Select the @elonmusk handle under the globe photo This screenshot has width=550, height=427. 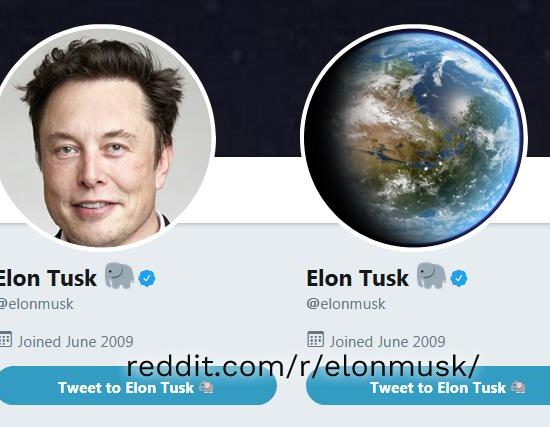pyautogui.click(x=346, y=304)
